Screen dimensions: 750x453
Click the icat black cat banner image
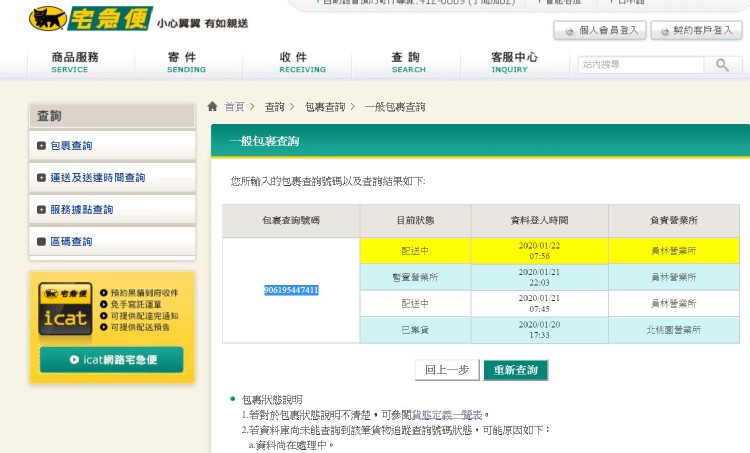[66, 309]
